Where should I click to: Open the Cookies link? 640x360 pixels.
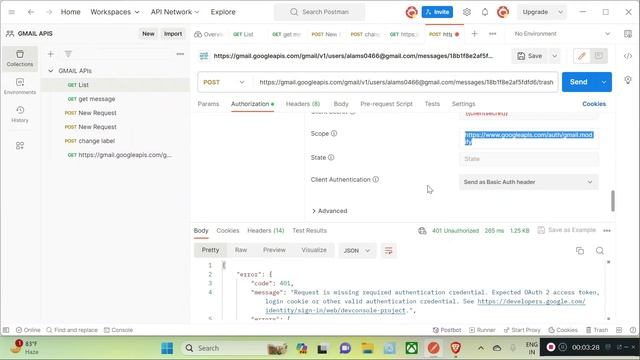click(594, 104)
